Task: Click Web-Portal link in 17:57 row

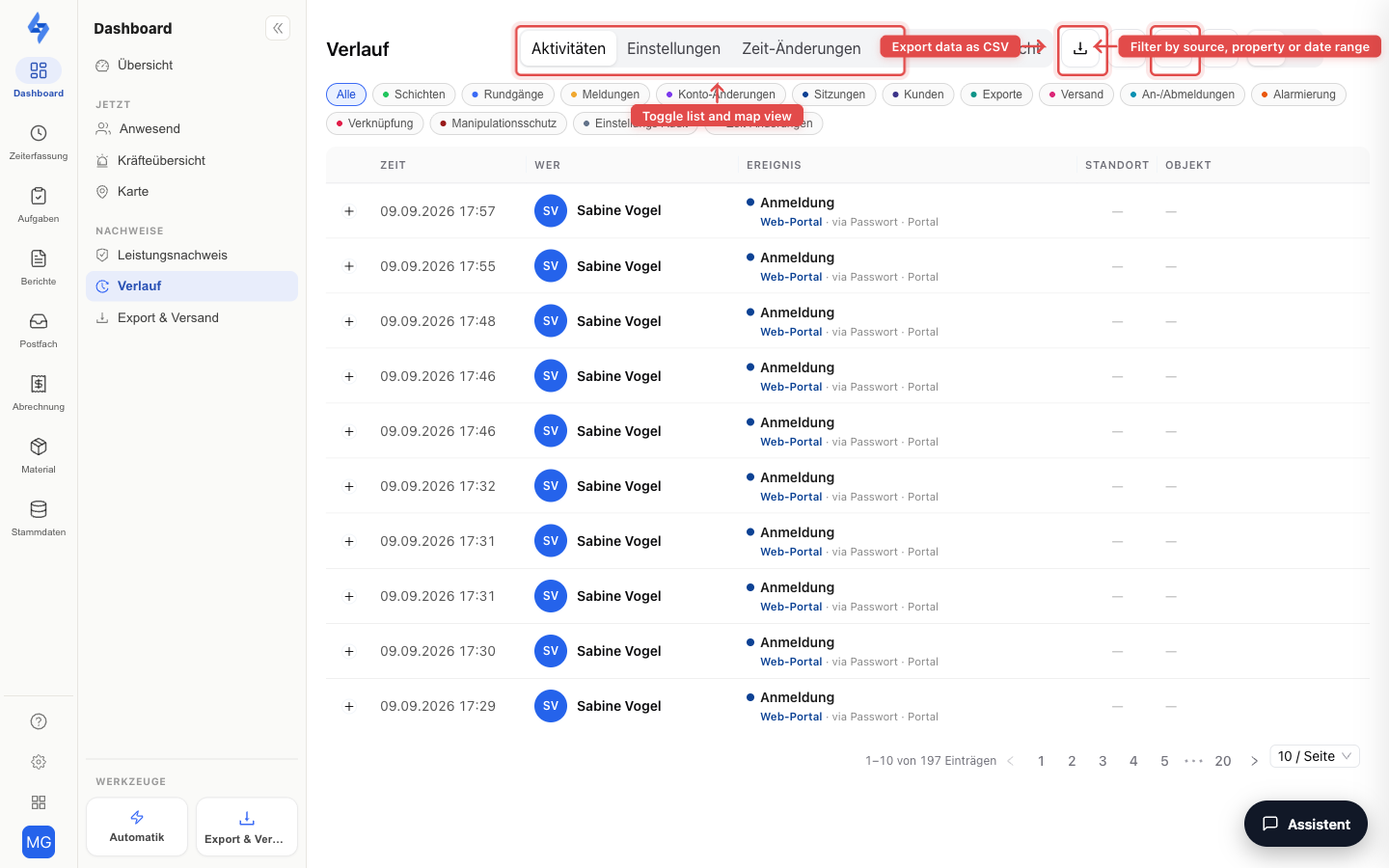Action: tap(791, 222)
